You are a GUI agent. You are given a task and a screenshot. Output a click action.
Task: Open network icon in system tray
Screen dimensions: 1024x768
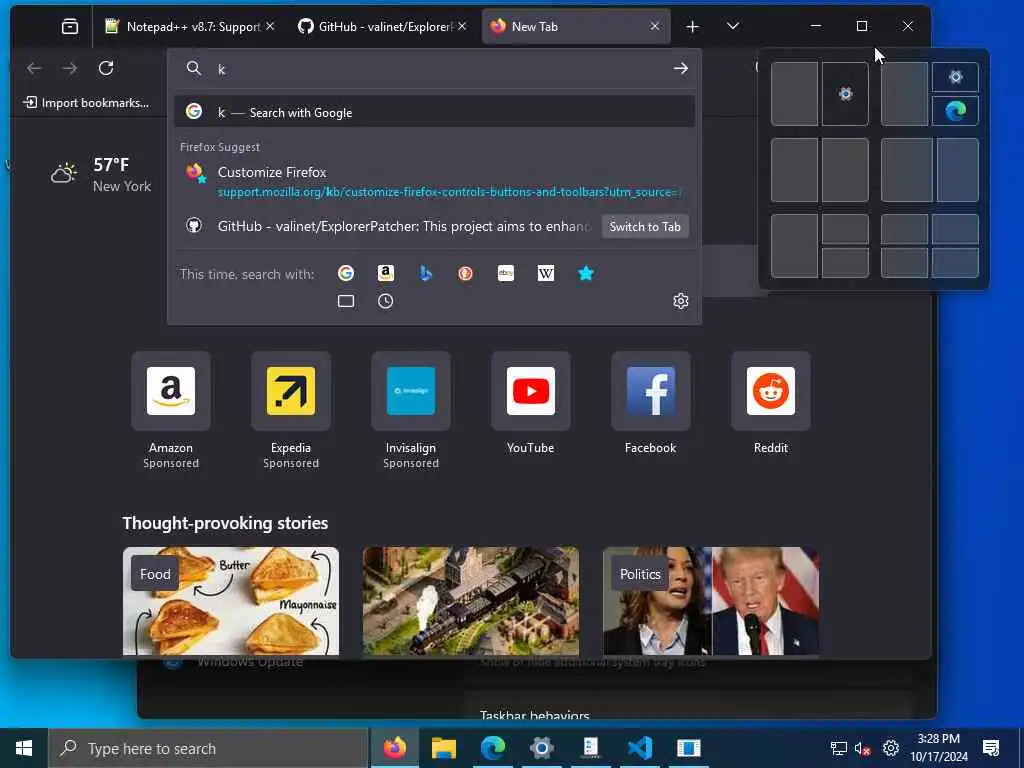coord(839,748)
